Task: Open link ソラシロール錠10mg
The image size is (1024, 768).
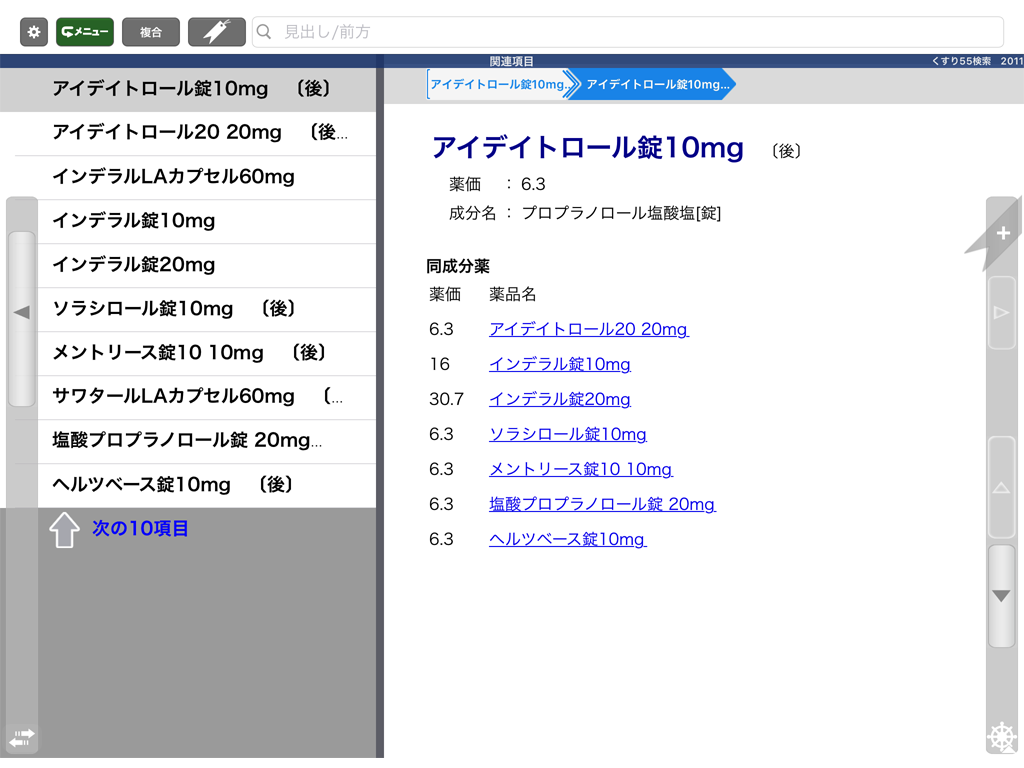Action: (x=568, y=434)
